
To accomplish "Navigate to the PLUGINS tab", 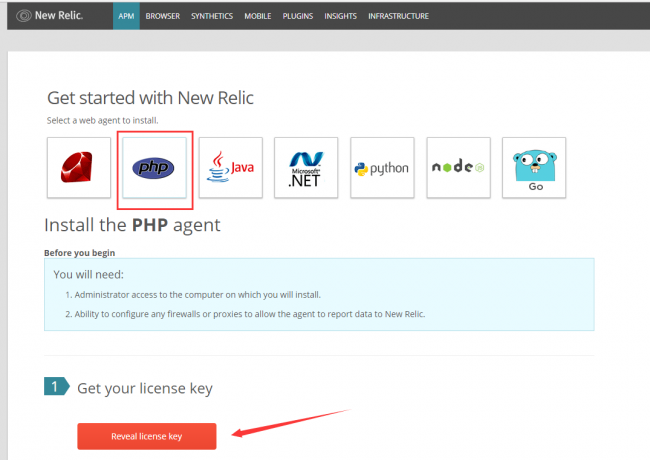I will (x=298, y=16).
